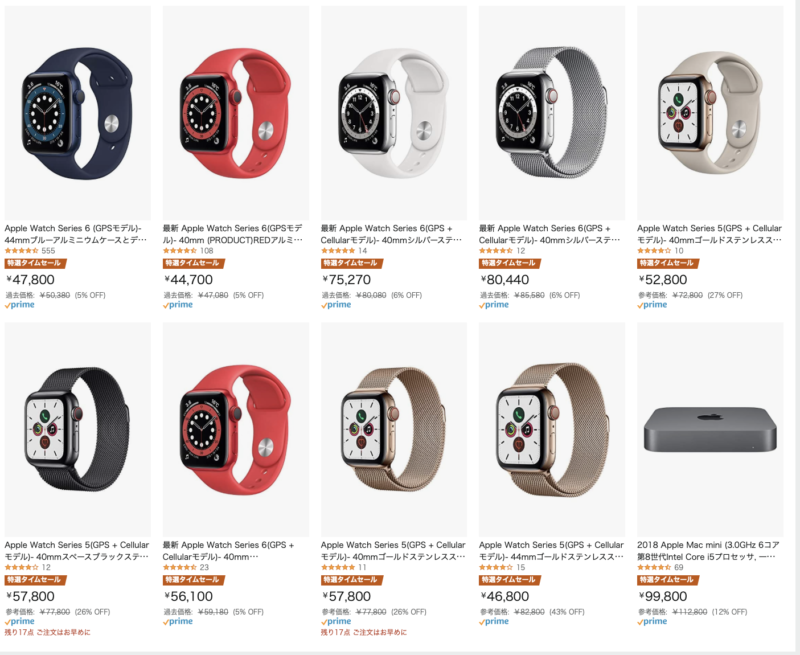The height and width of the screenshot is (655, 800).
Task: Open the white sport band Series 6 image
Action: tap(394, 113)
